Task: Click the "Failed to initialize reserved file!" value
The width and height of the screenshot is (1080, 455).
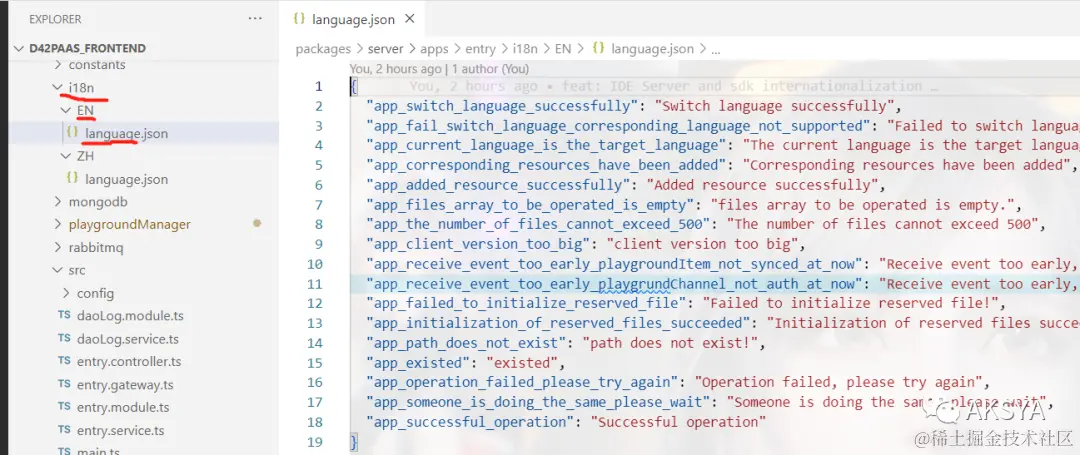Action: pos(849,303)
